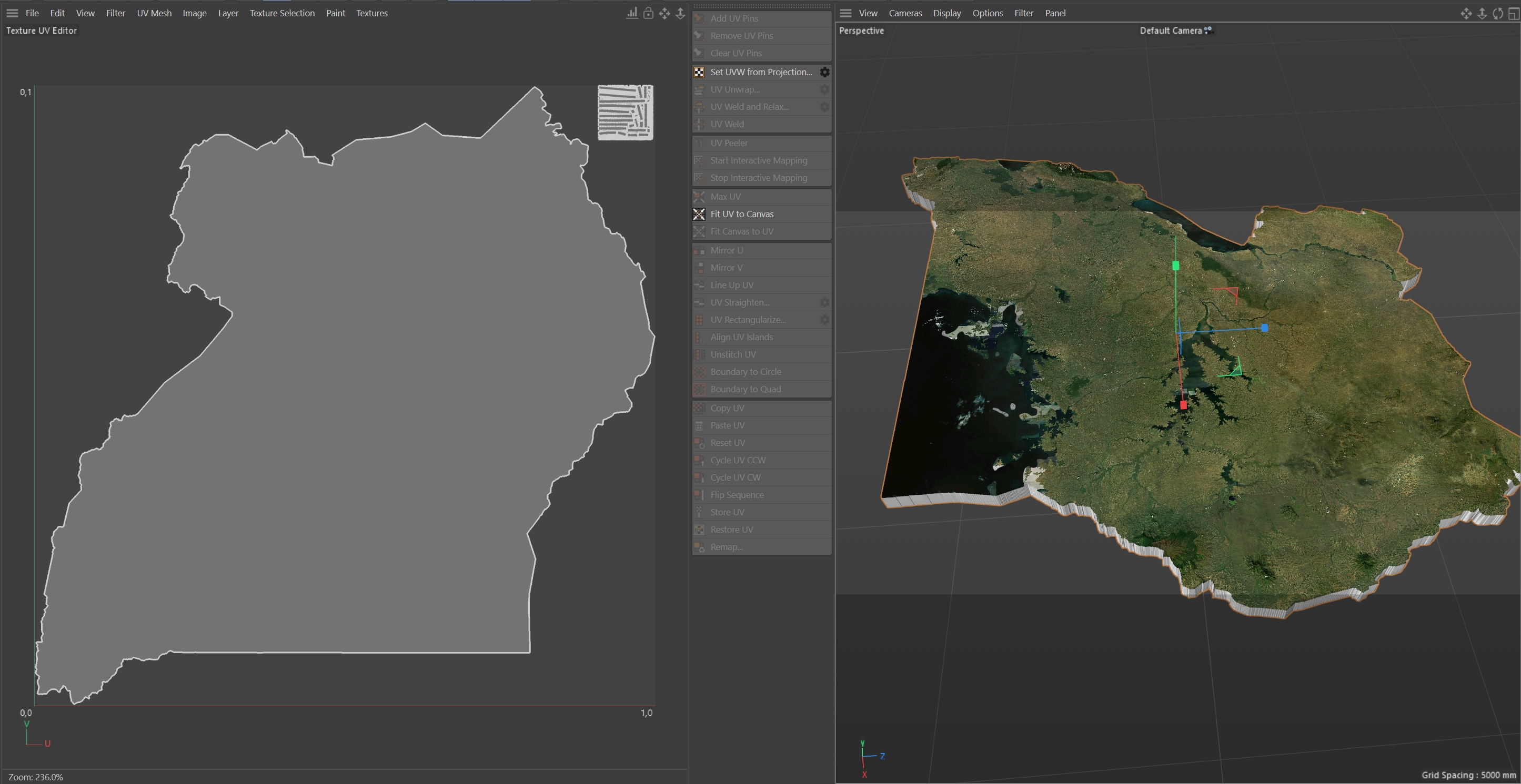Image resolution: width=1521 pixels, height=784 pixels.
Task: Open the UV editor hamburger menu
Action: 12,13
